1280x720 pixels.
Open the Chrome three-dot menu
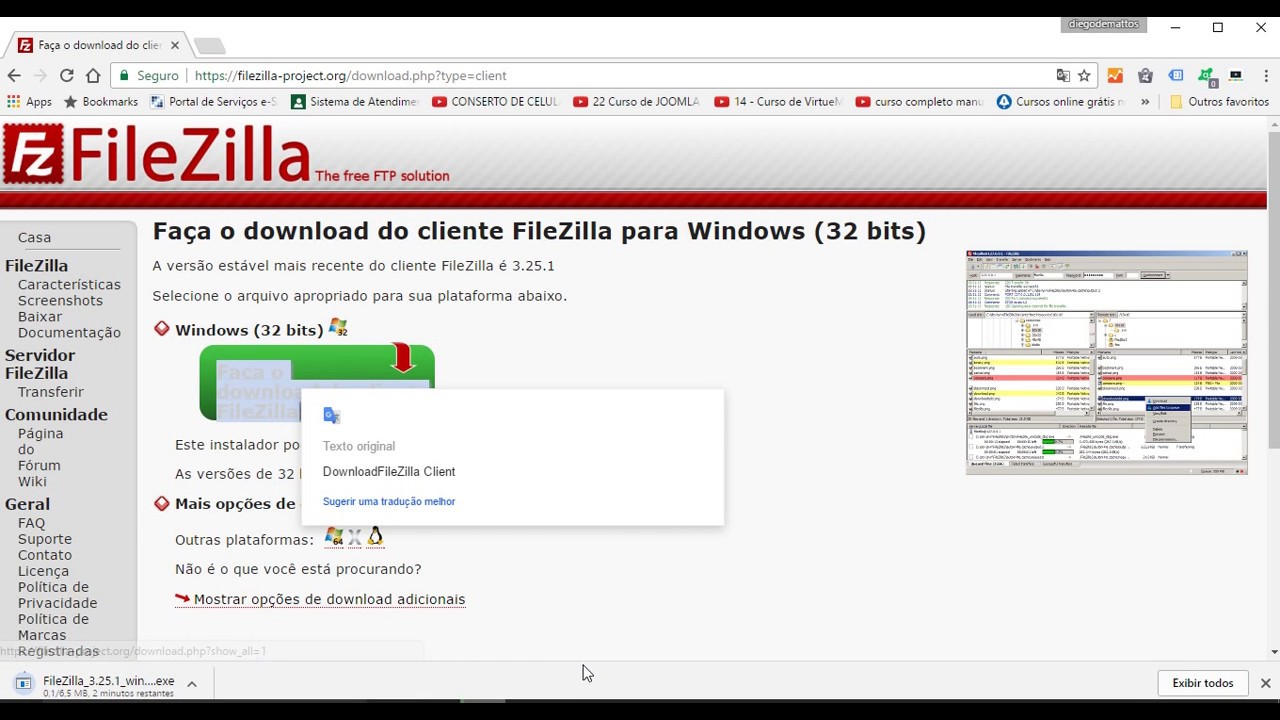(1265, 75)
